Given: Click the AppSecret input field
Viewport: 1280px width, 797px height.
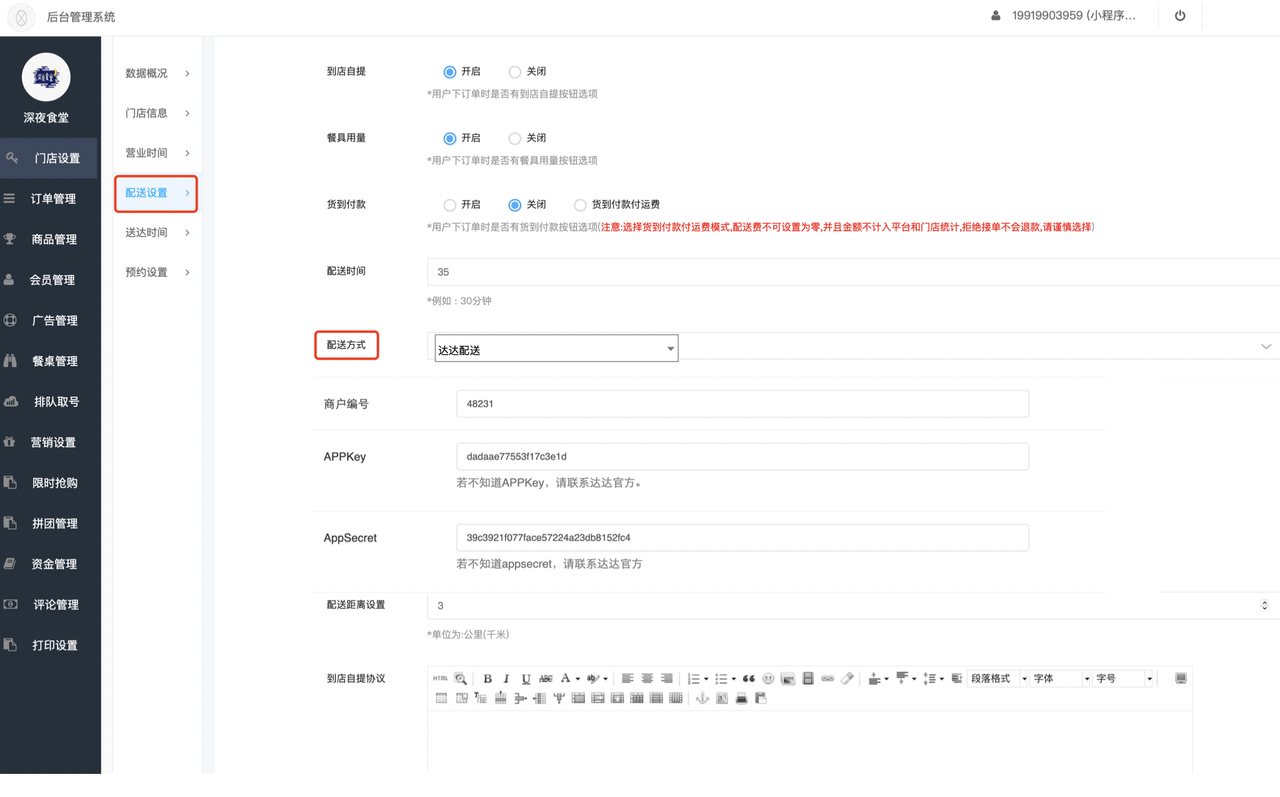Looking at the screenshot, I should (x=742, y=537).
